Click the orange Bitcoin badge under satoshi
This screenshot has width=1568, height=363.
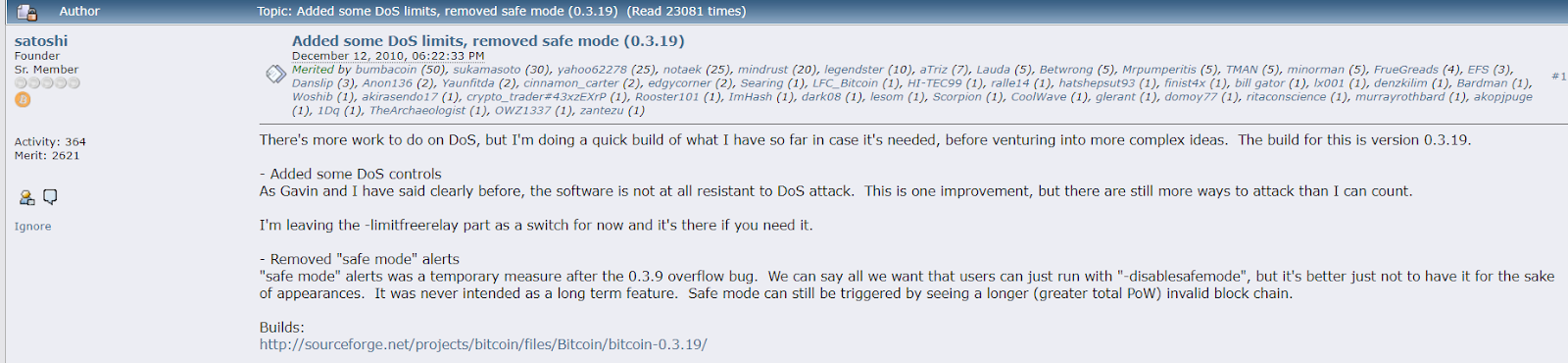point(23,100)
